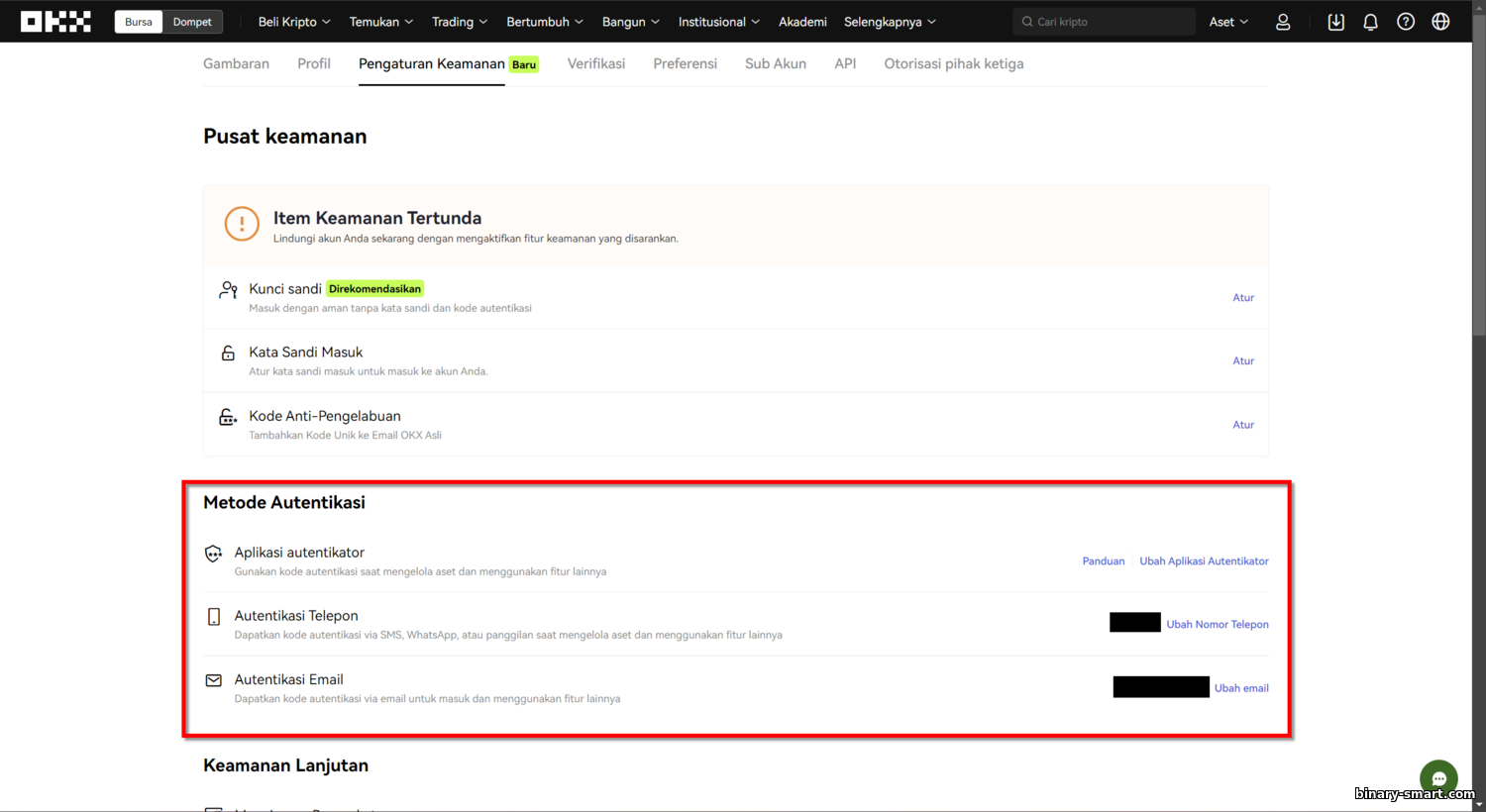Switch to the Verifikasi tab

click(x=596, y=63)
